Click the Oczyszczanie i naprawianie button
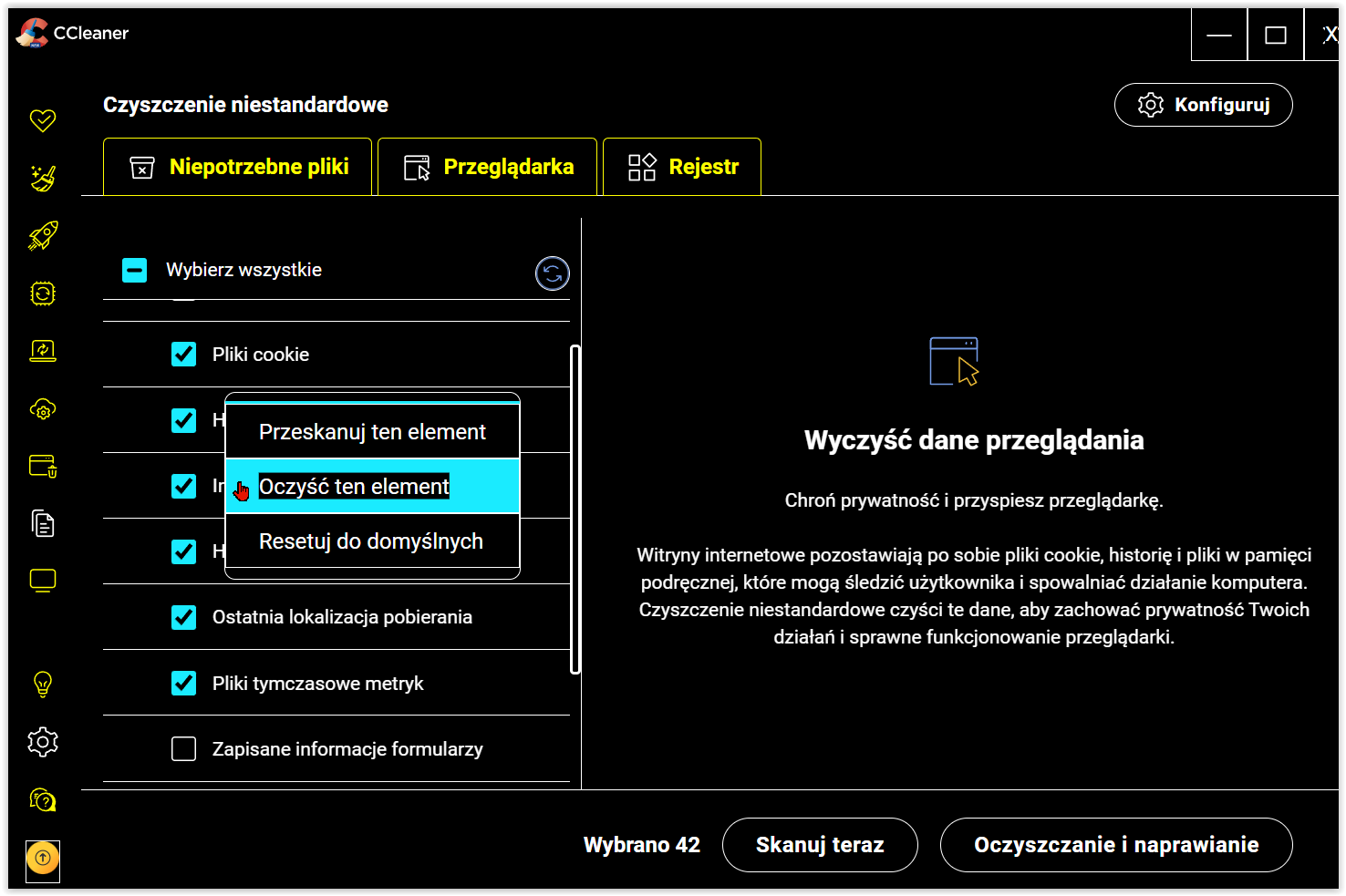Viewport: 1346px width, 896px height. click(x=1116, y=845)
